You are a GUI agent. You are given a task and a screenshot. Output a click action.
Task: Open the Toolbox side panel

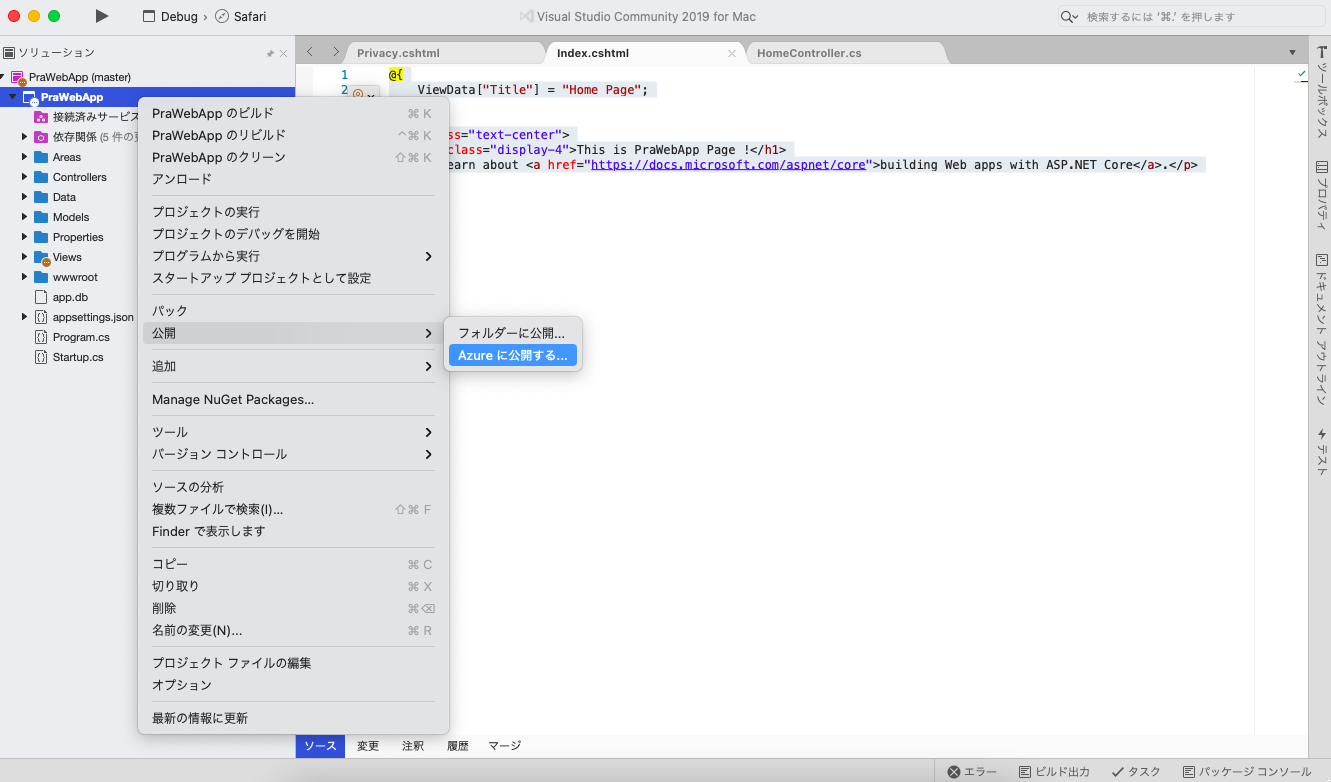[1321, 92]
